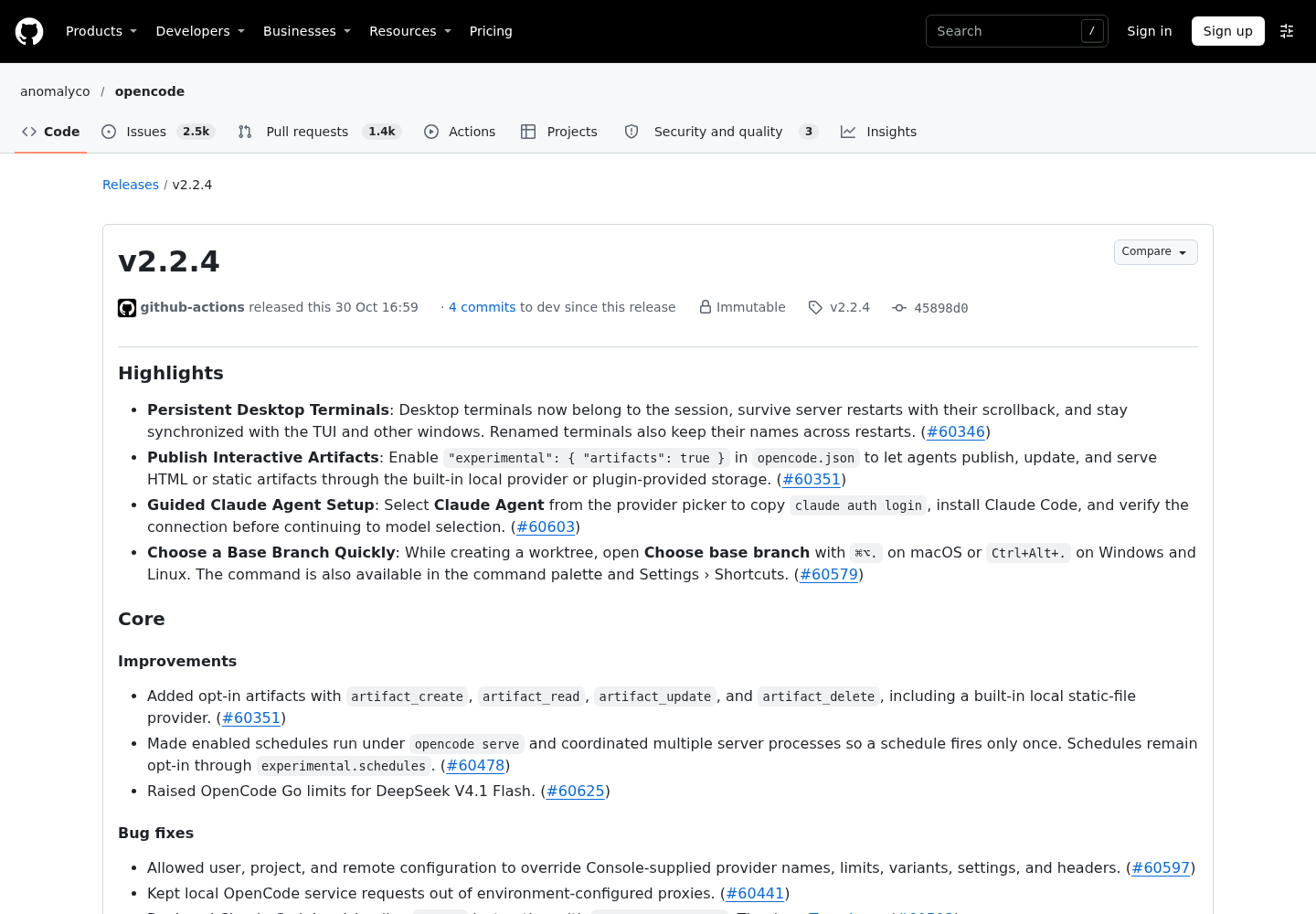Open the github-actions author link
This screenshot has height=914, width=1316.
pyautogui.click(x=192, y=307)
